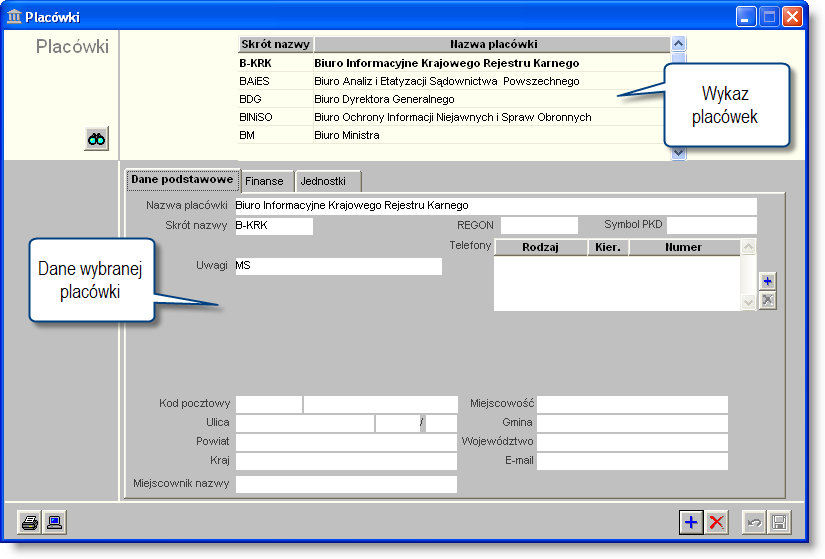Click the save floppy disk button
Image resolution: width=825 pixels, height=559 pixels.
pos(779,523)
